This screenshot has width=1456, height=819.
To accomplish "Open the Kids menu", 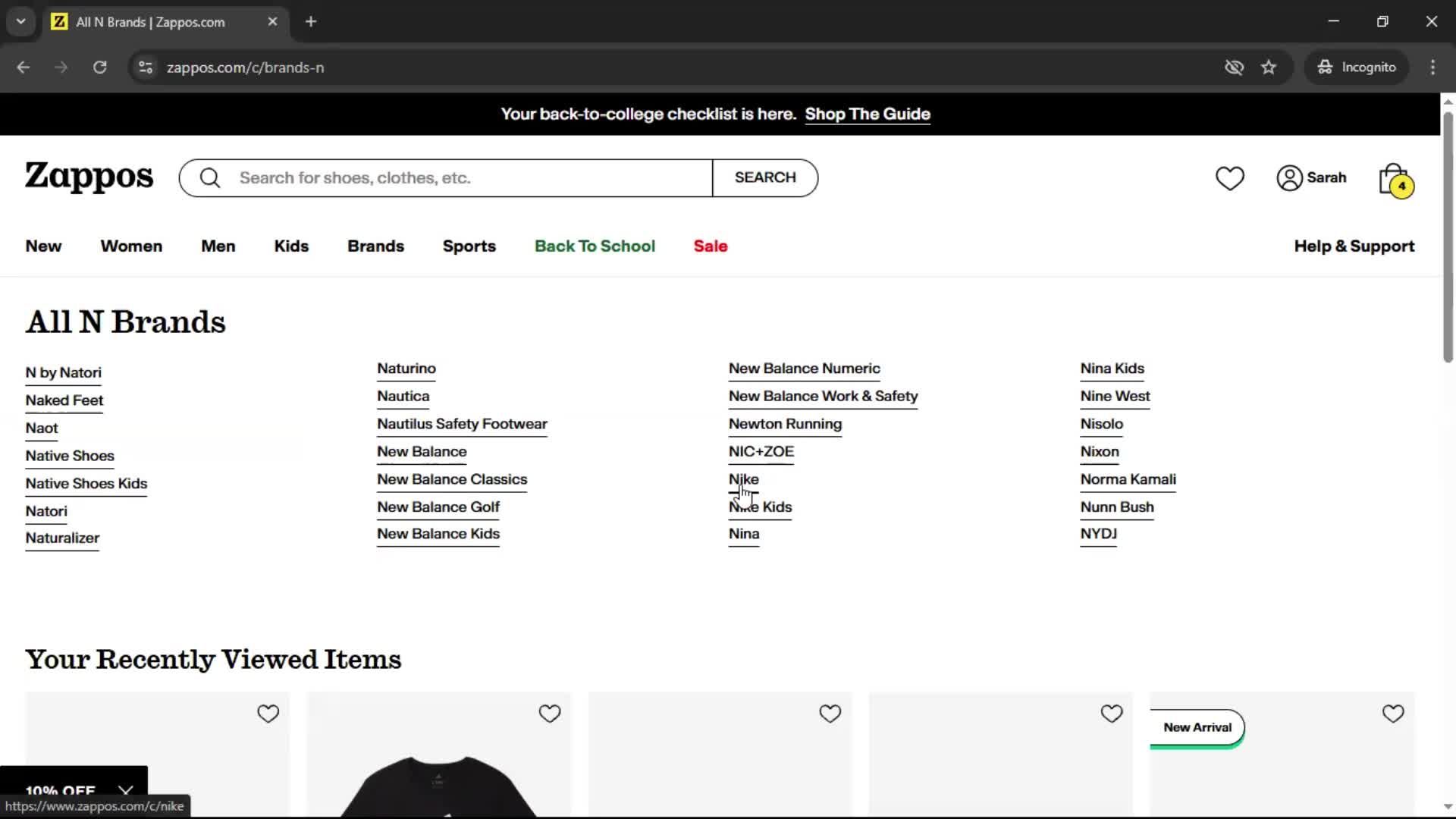I will pos(291,246).
